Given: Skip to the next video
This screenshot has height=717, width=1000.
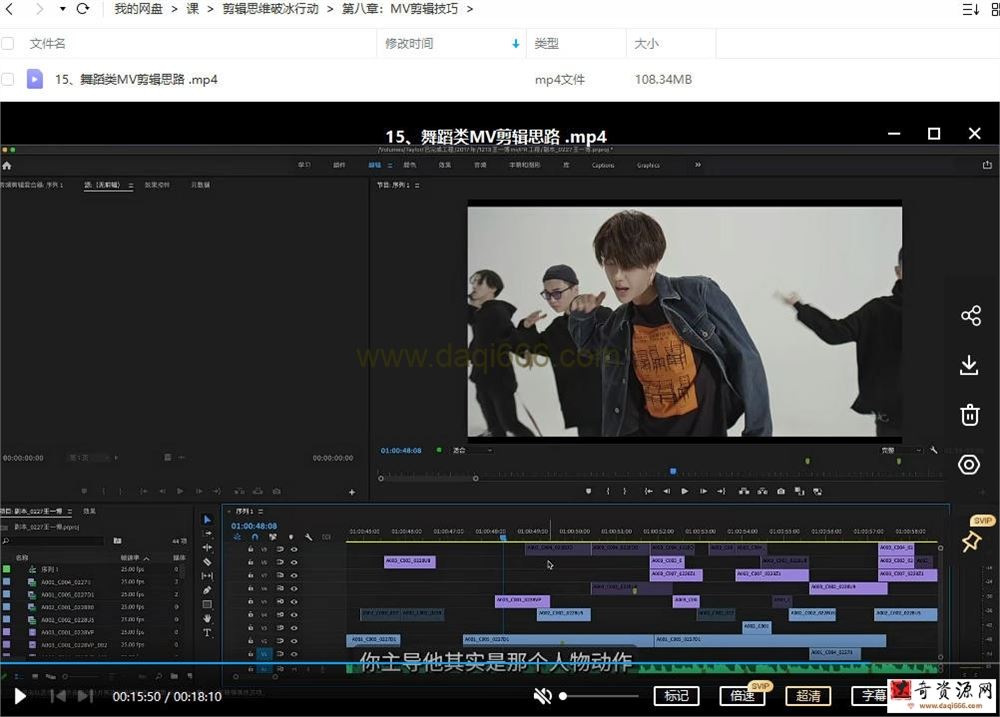Looking at the screenshot, I should tap(85, 696).
